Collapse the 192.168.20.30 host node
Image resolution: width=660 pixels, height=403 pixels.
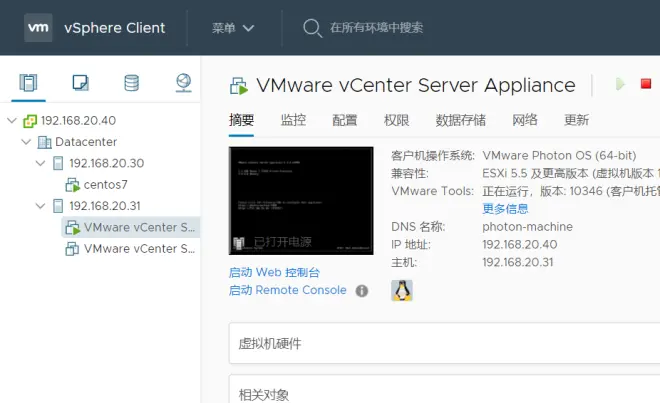pos(40,163)
